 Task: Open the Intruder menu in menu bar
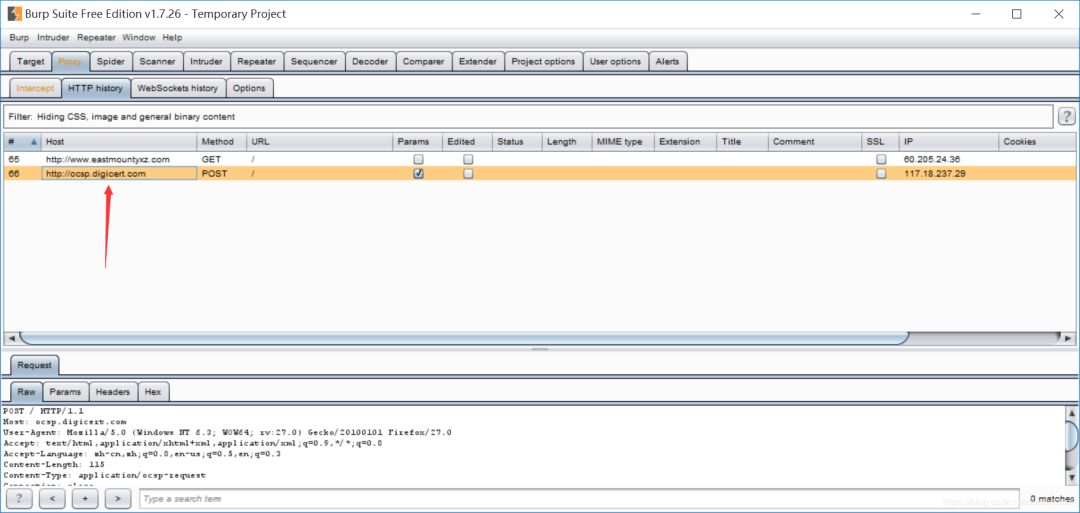[53, 38]
